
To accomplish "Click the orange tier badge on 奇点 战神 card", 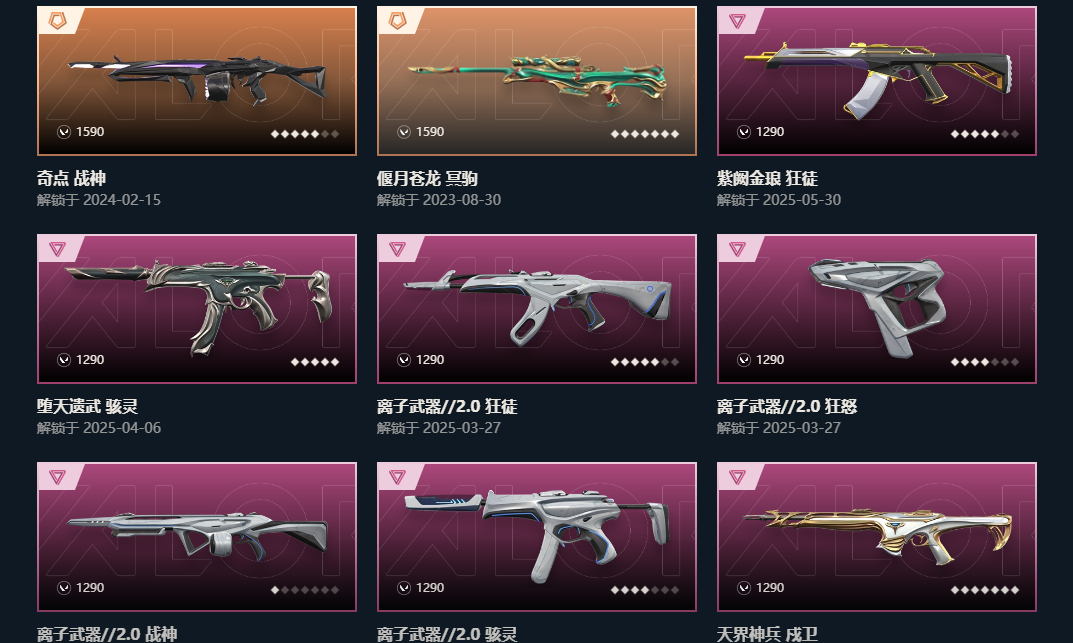I will [57, 21].
